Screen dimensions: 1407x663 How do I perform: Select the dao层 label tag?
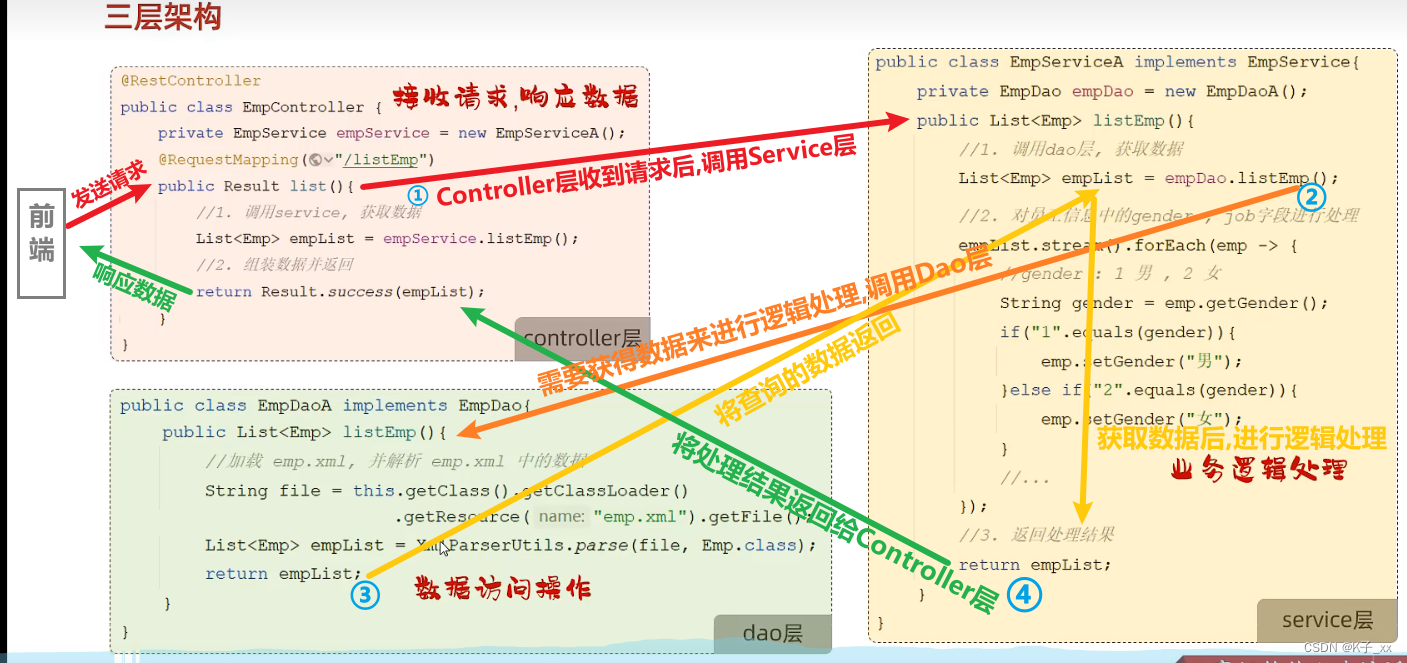[772, 633]
